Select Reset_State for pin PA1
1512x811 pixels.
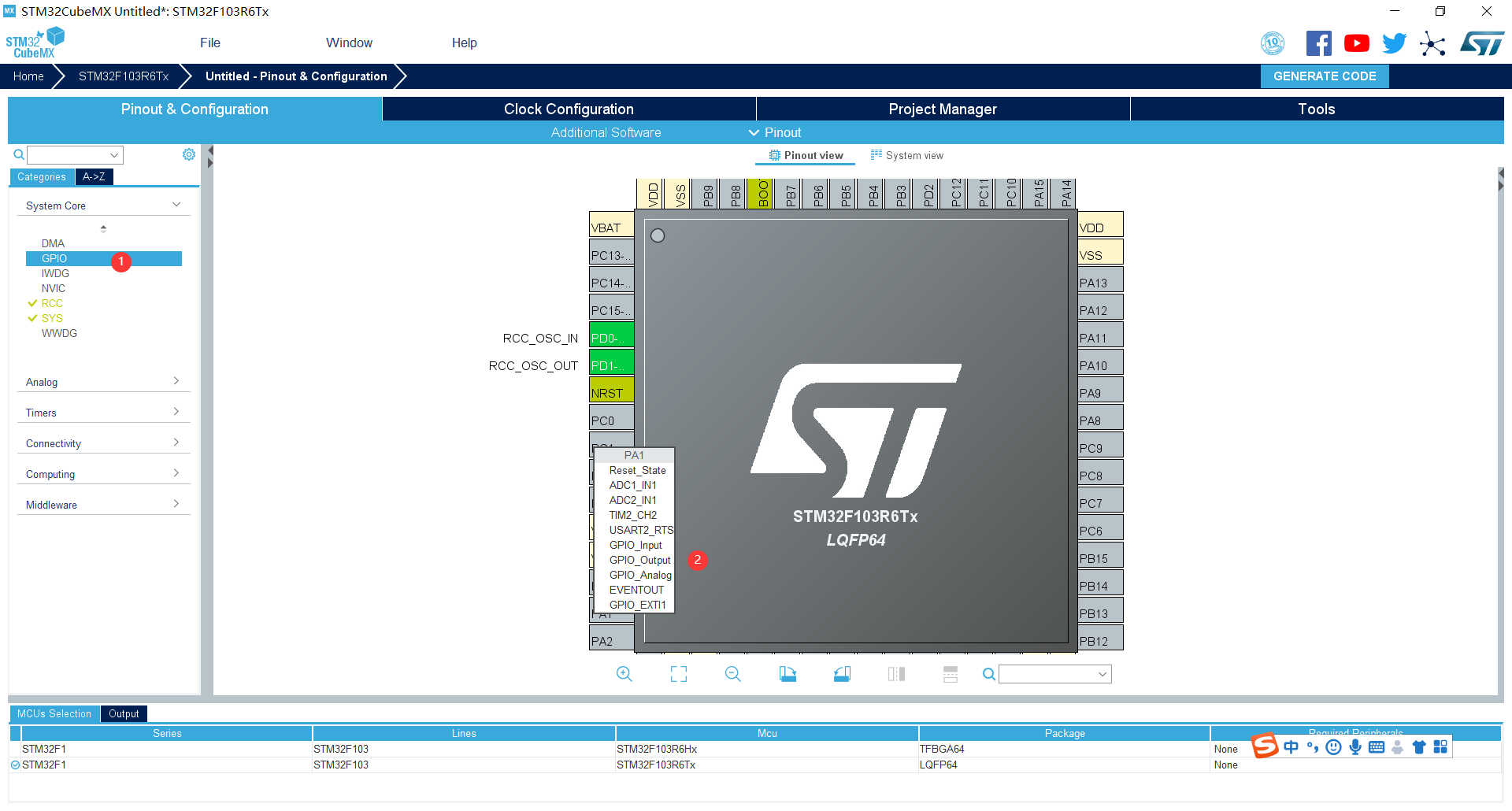point(637,470)
